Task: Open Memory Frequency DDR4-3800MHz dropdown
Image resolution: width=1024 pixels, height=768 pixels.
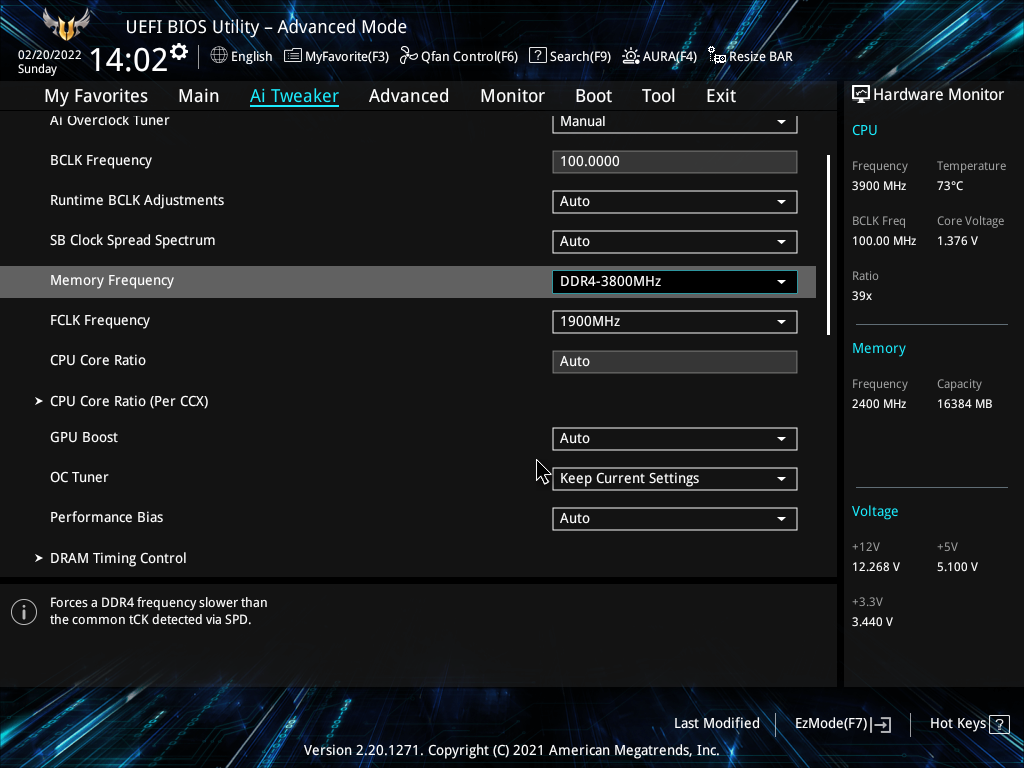Action: (x=675, y=281)
